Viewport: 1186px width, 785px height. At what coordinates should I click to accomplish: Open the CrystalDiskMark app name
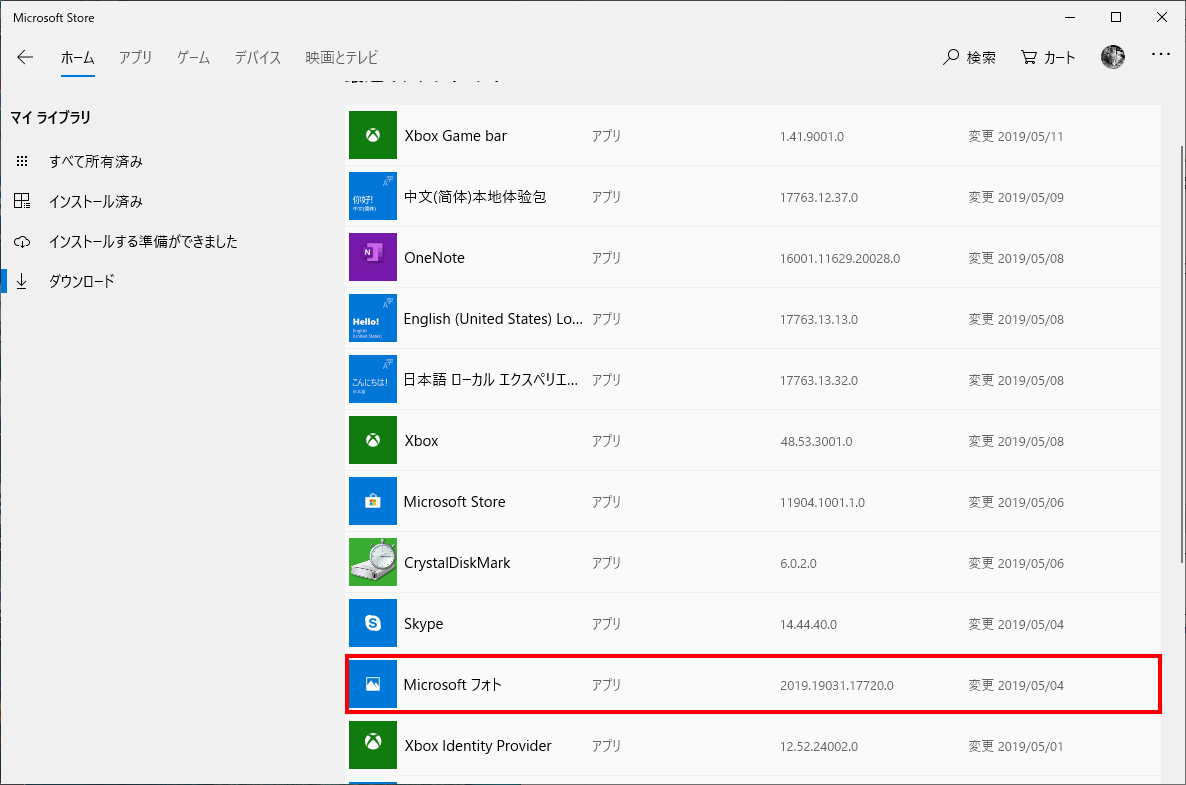[457, 563]
